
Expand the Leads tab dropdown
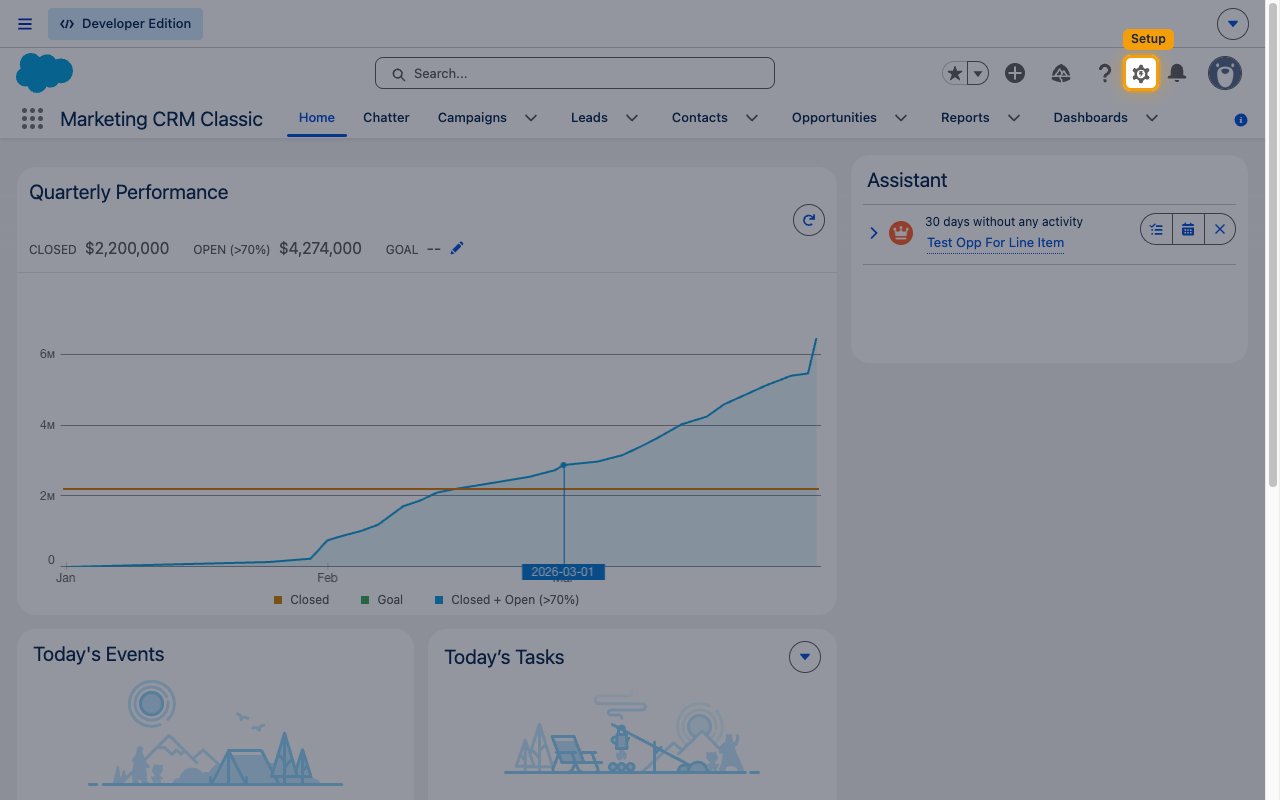pyautogui.click(x=632, y=118)
